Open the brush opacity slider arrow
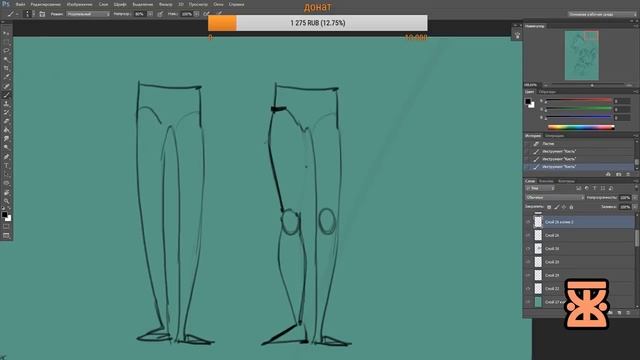The width and height of the screenshot is (640, 360). (150, 14)
